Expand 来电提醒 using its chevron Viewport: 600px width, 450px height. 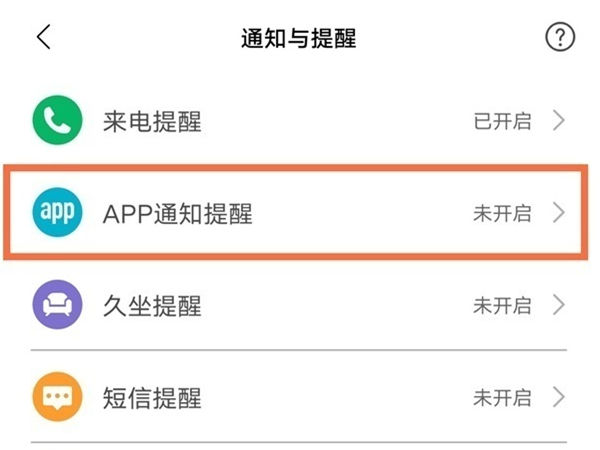click(559, 122)
